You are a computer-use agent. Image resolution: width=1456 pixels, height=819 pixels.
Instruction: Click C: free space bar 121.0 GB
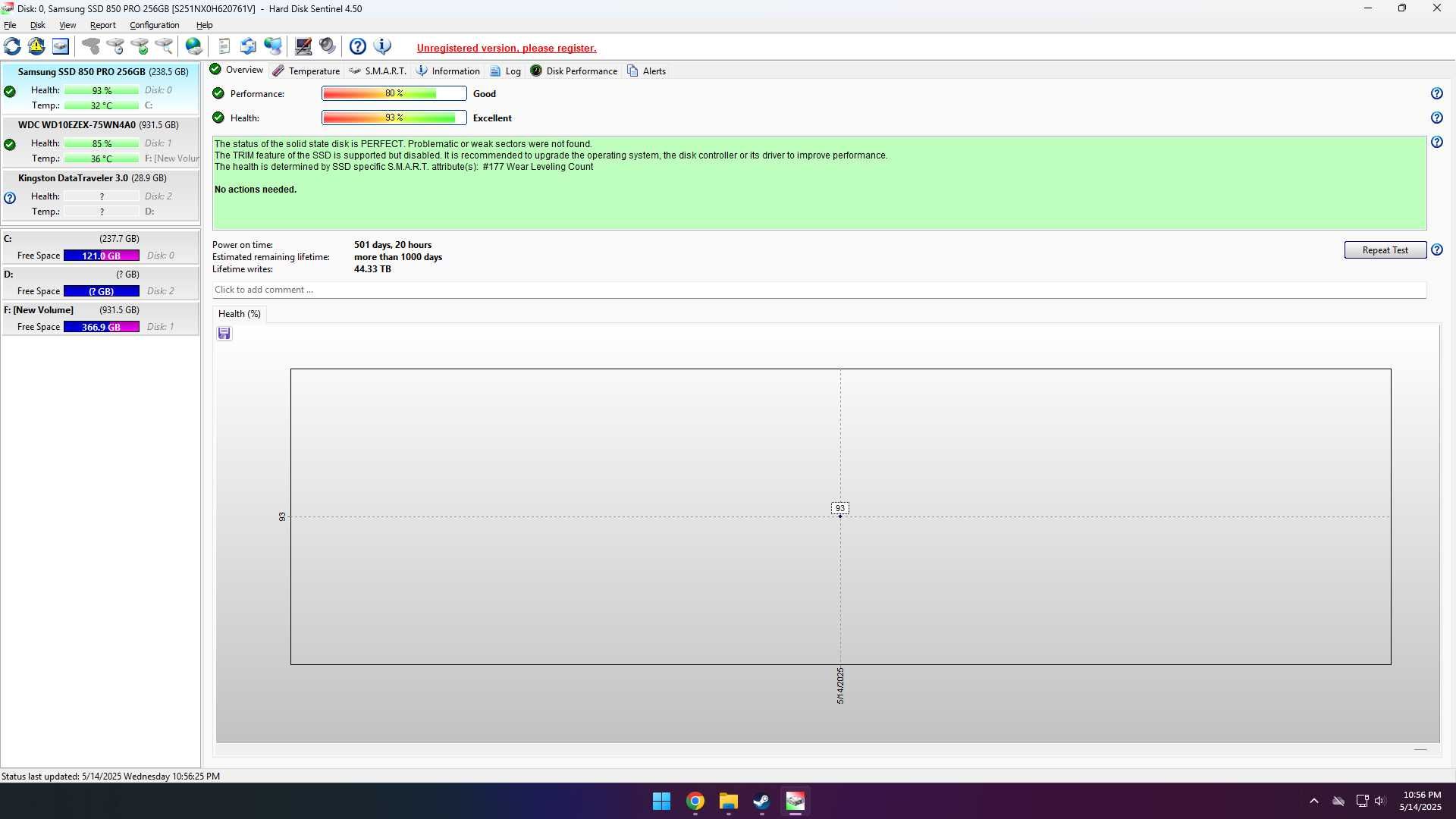(x=102, y=256)
